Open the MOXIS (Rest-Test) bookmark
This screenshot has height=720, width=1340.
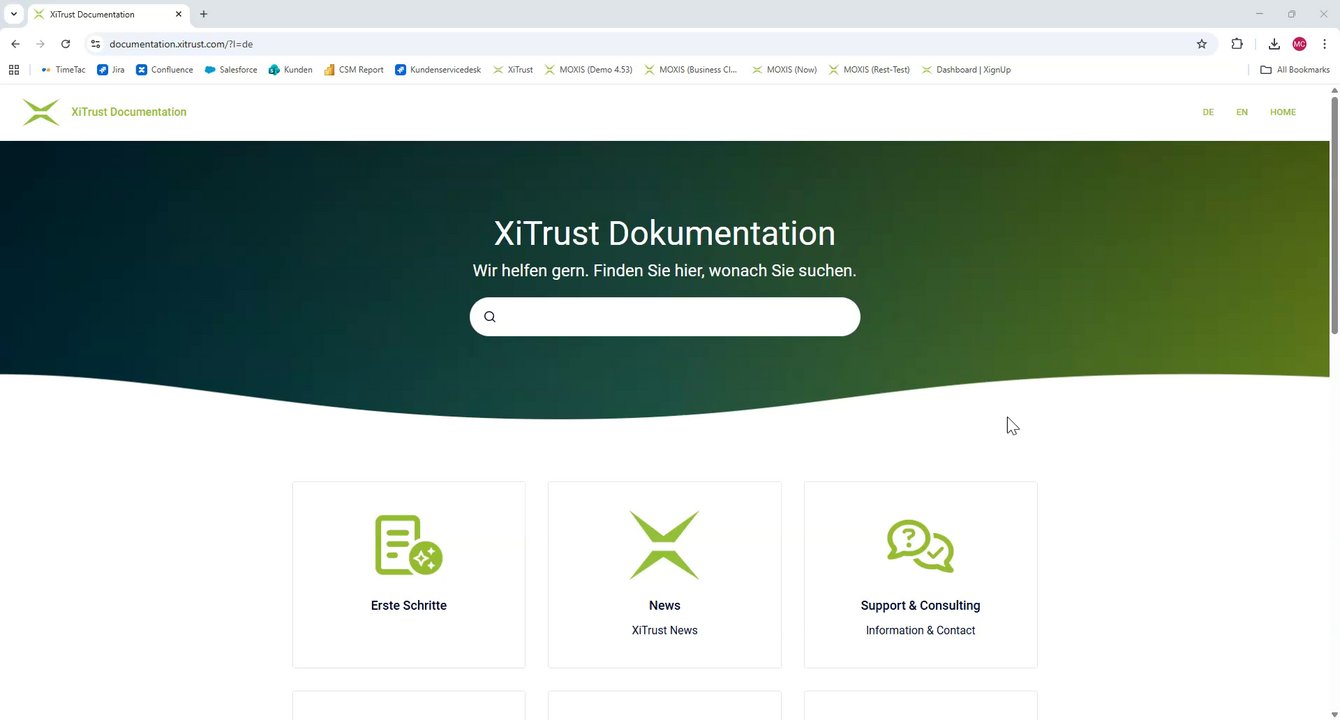coord(869,70)
